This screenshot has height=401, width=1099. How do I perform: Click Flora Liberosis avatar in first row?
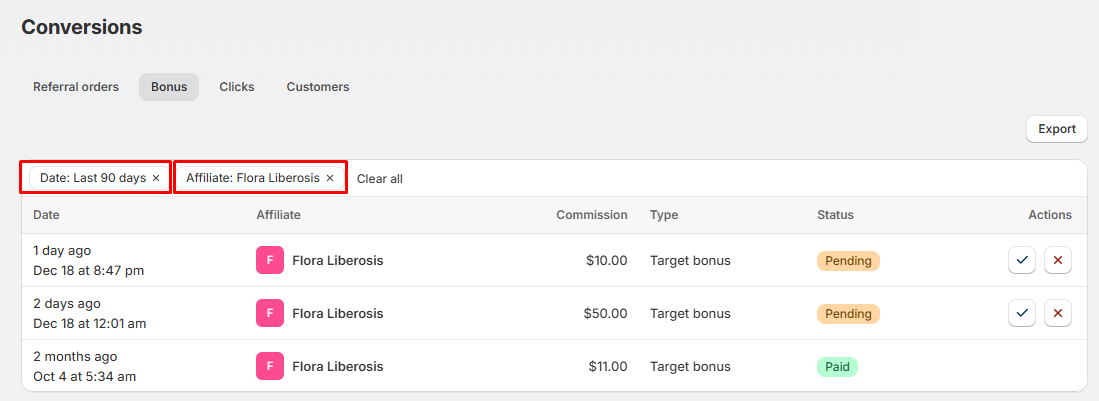click(269, 261)
